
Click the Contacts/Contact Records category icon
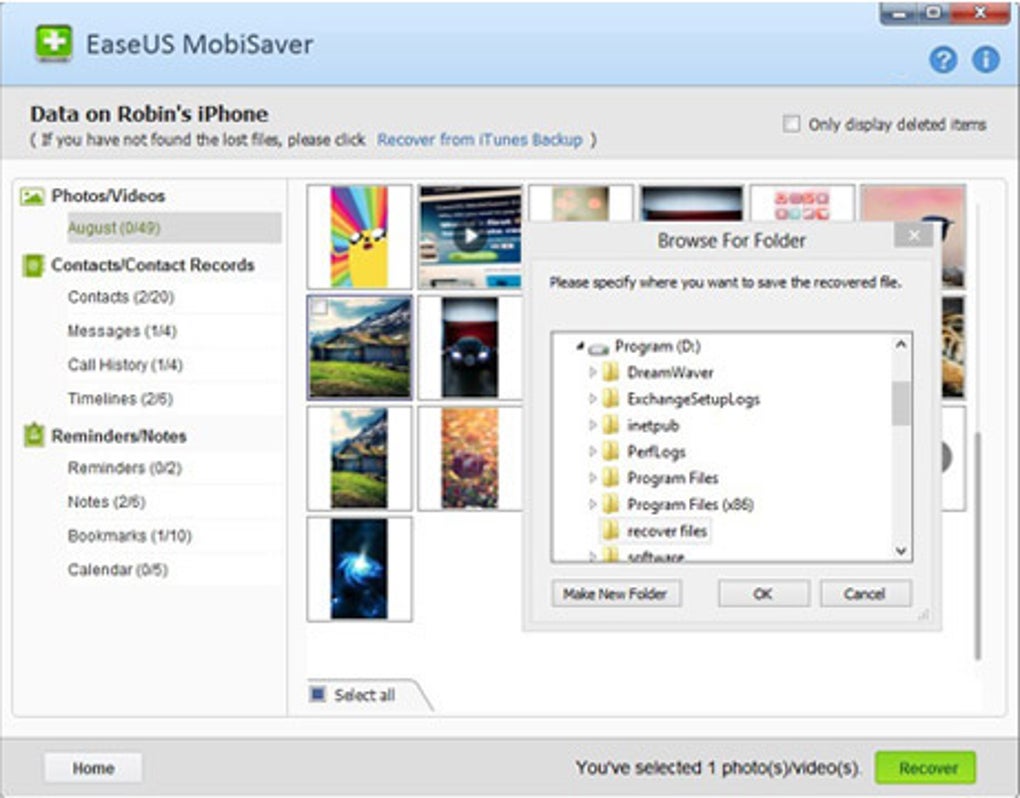[x=33, y=265]
